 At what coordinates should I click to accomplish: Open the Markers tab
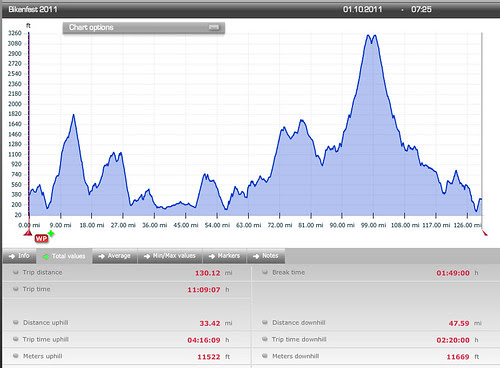pos(224,256)
